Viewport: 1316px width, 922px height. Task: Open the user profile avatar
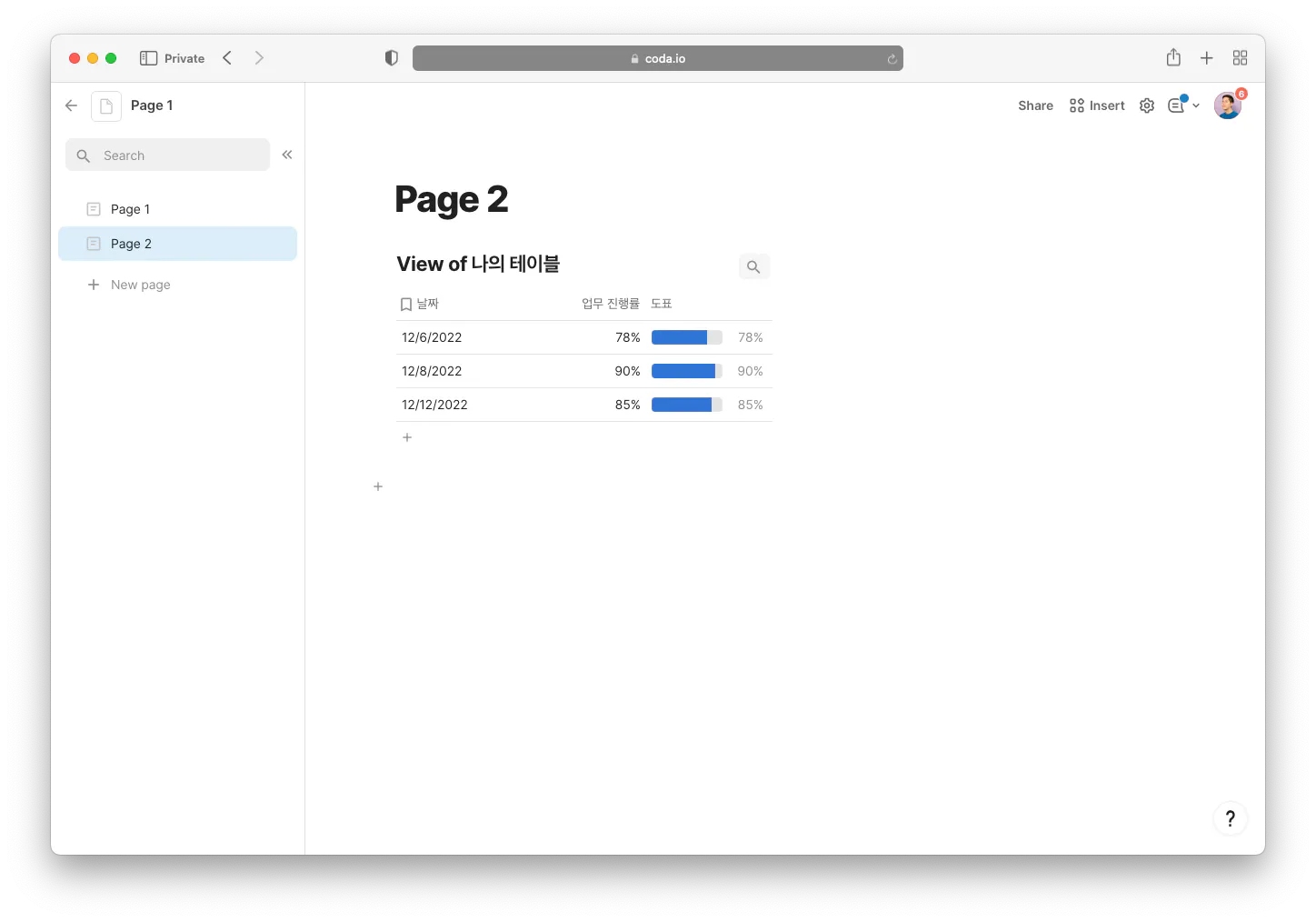point(1228,105)
